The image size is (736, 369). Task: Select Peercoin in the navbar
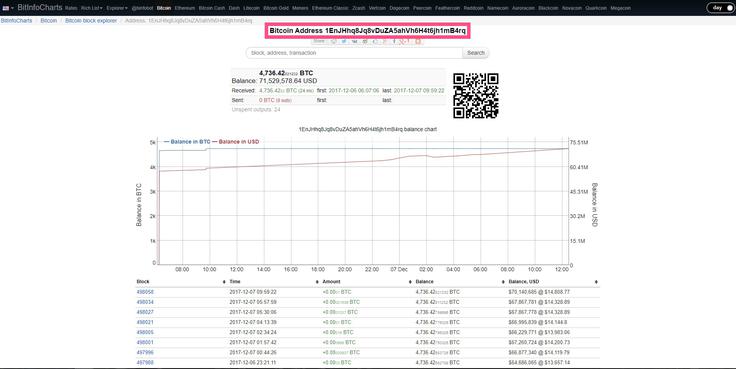pos(422,8)
